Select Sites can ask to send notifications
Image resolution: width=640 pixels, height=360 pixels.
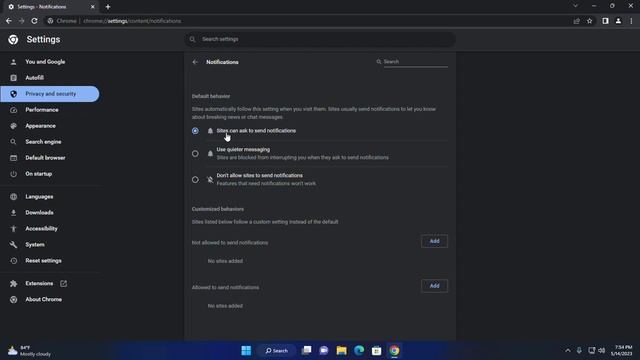click(x=195, y=131)
